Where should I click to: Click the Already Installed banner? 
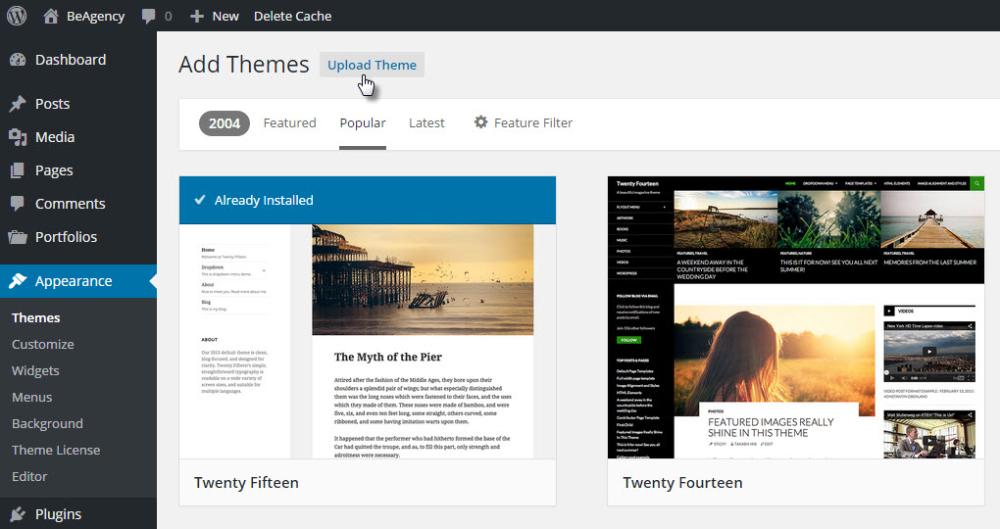tap(367, 200)
